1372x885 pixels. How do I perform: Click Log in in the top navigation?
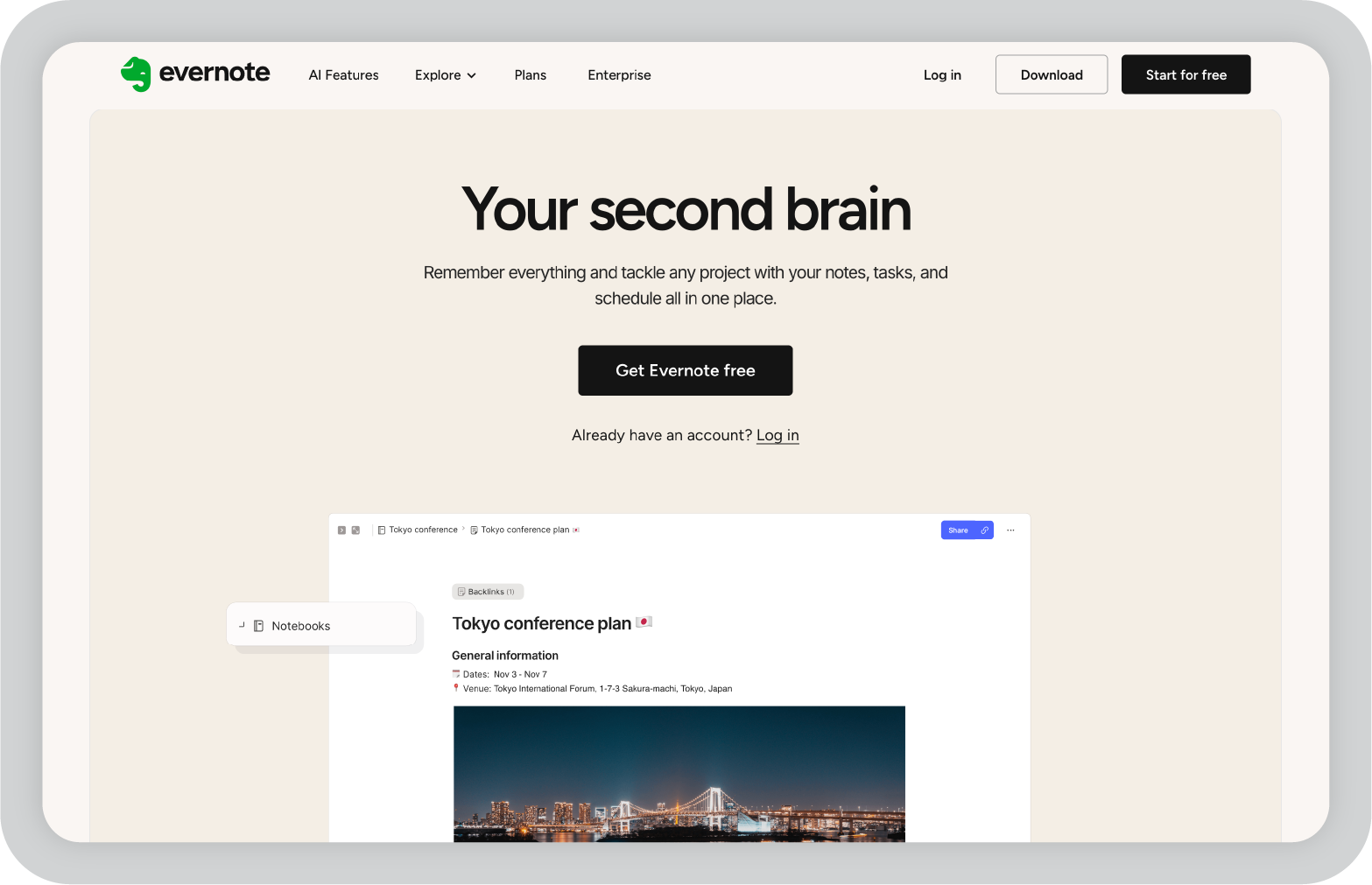(942, 75)
